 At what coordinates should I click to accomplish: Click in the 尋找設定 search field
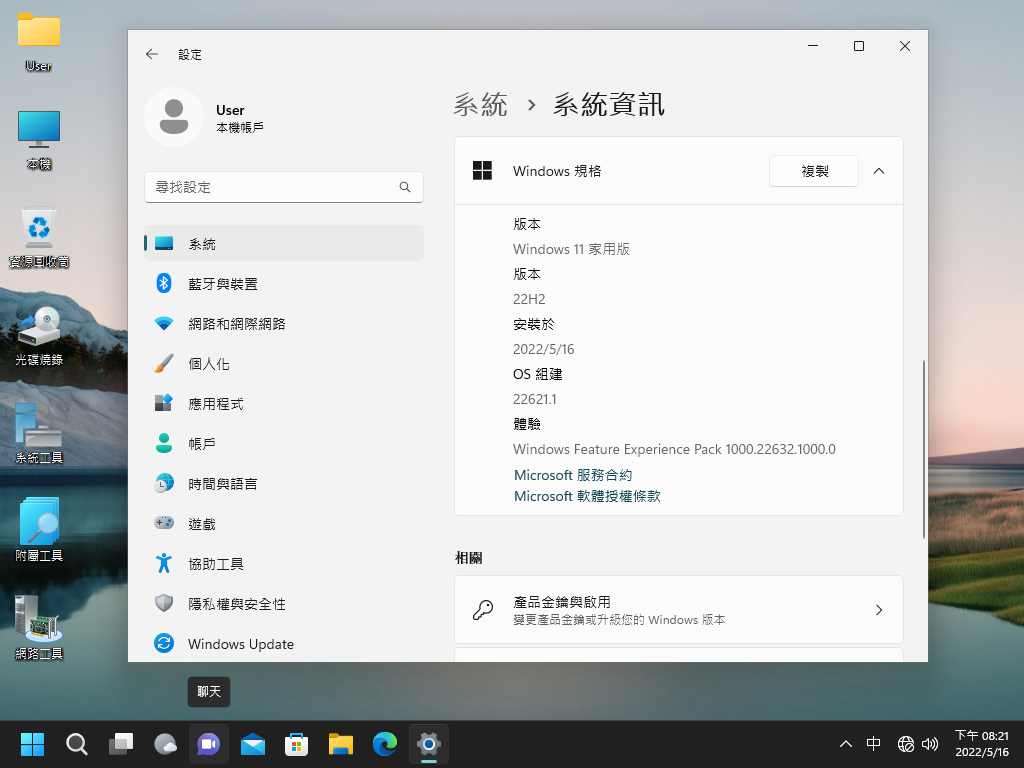284,187
